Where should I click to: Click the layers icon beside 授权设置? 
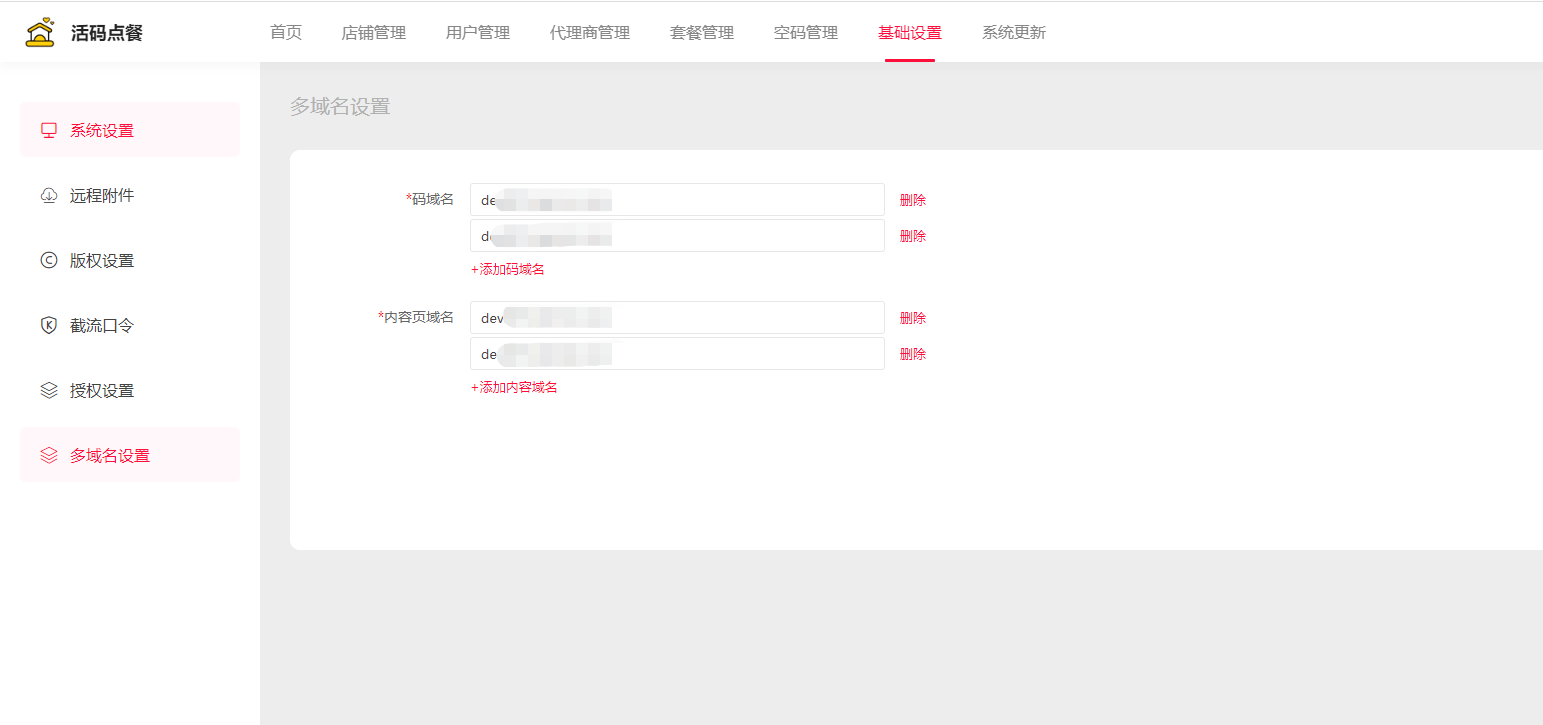click(x=48, y=390)
